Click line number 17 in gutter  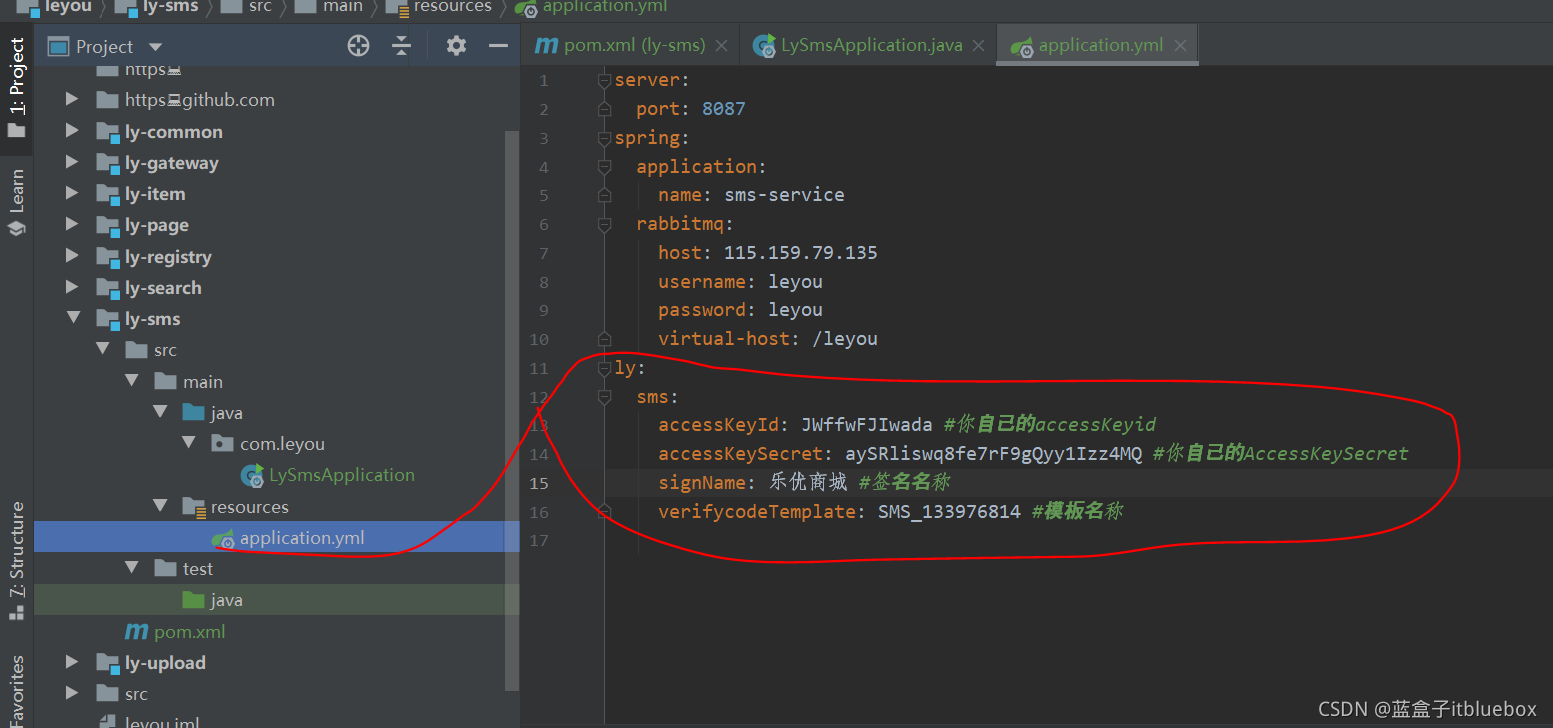pos(540,541)
